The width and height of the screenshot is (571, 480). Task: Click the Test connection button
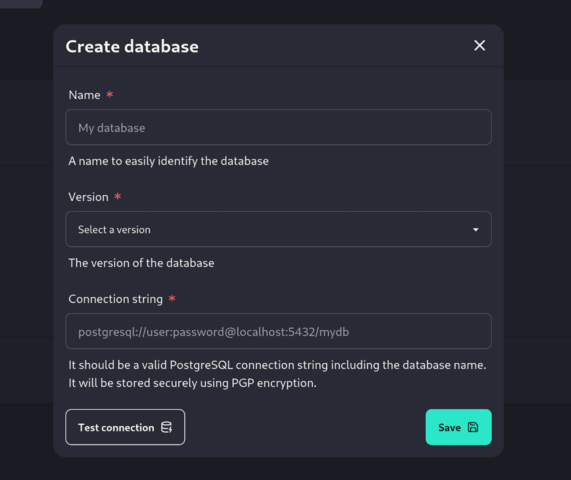tap(125, 427)
